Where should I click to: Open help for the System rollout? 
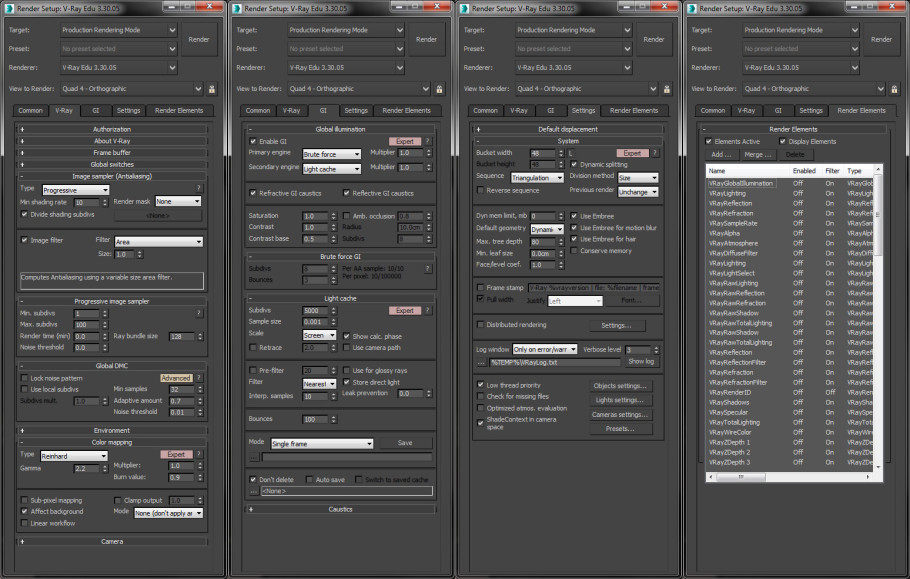(x=655, y=153)
